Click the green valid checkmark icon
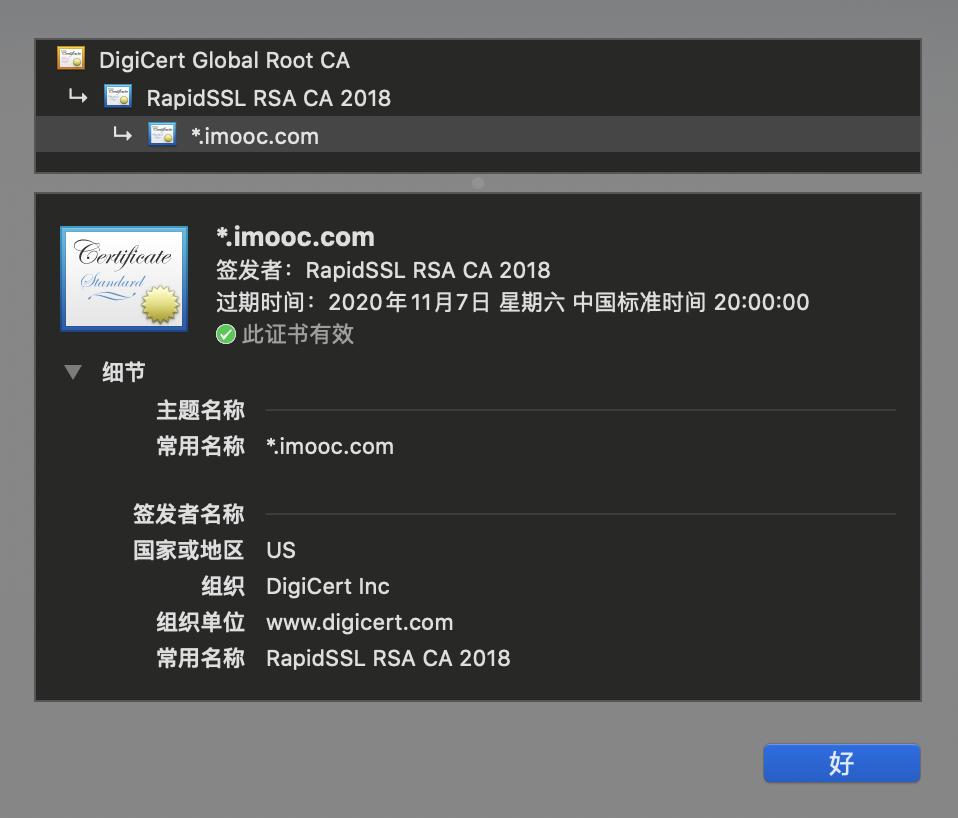This screenshot has height=818, width=958. point(226,334)
